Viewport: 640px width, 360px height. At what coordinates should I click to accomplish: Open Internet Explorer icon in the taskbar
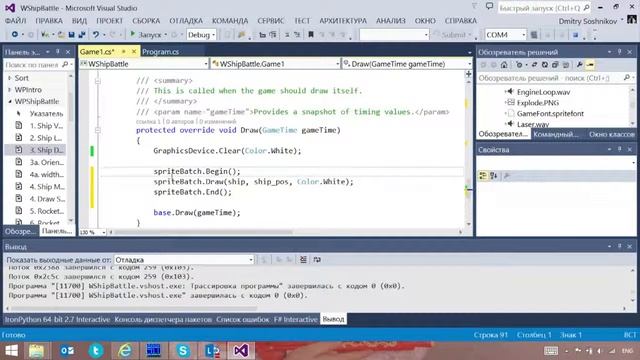[x=125, y=351]
